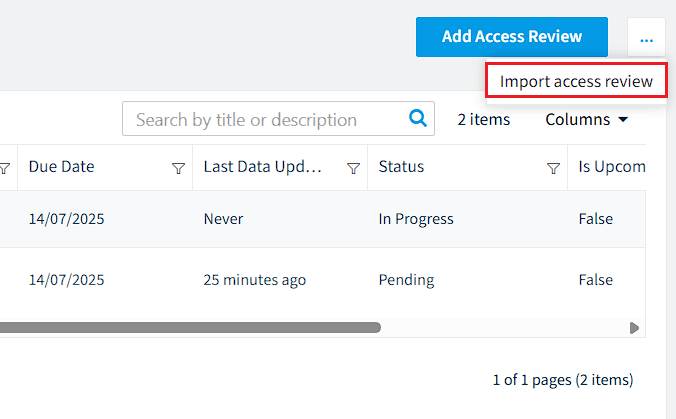
Task: Sort by the Status column header
Action: [401, 166]
